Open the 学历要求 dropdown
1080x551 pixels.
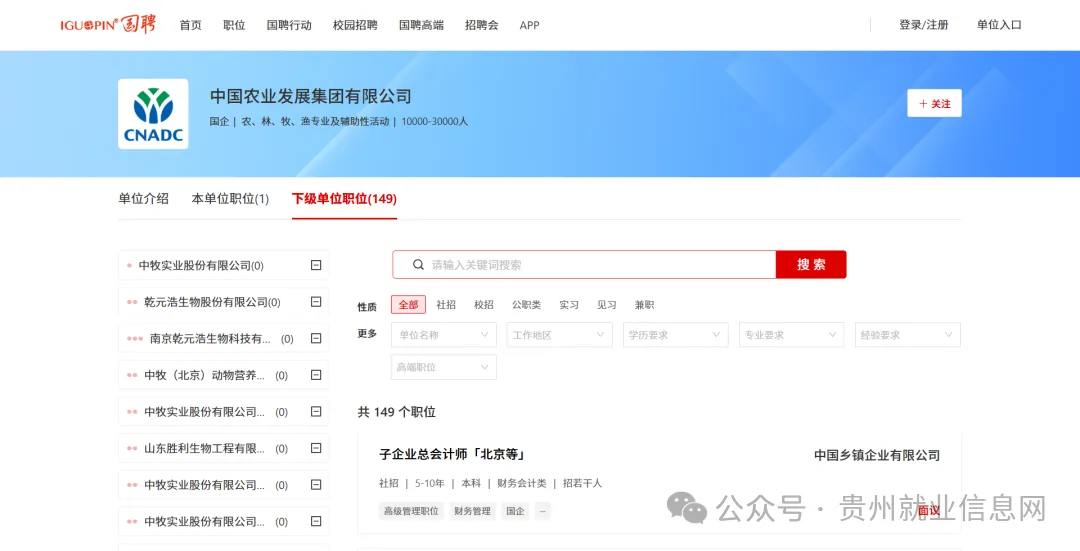(676, 335)
